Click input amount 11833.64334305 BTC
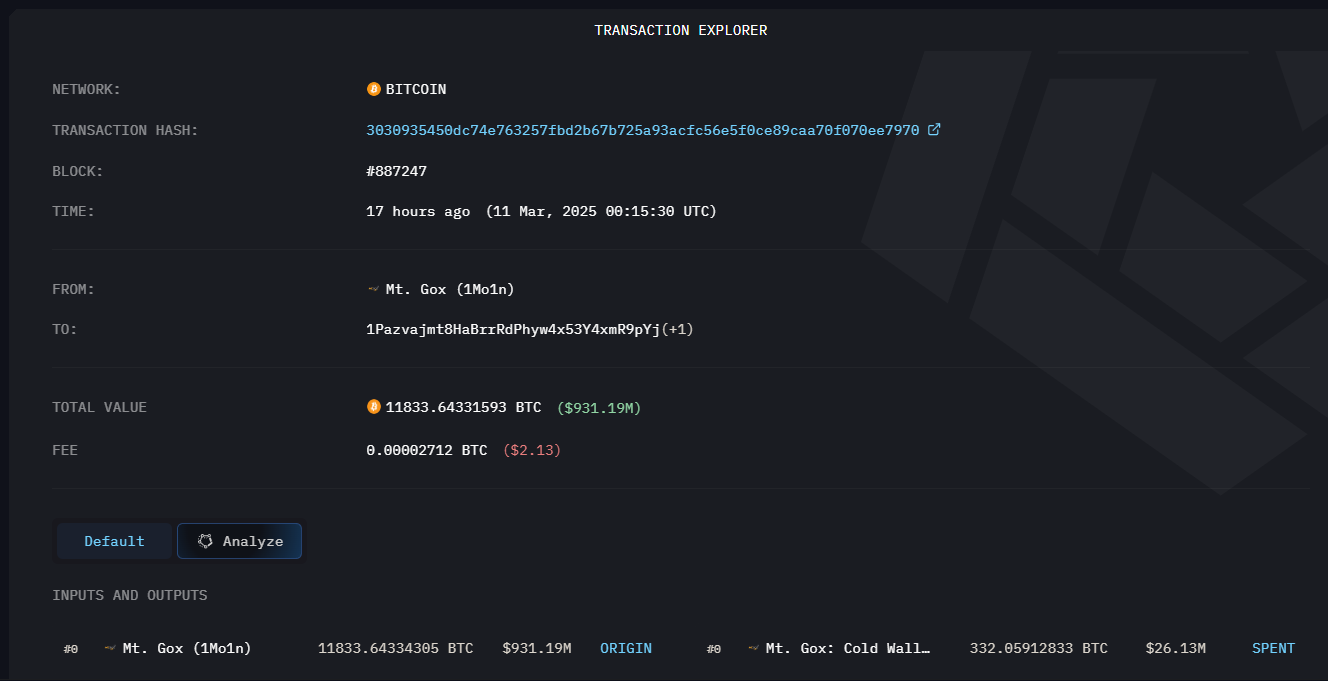 tap(396, 648)
